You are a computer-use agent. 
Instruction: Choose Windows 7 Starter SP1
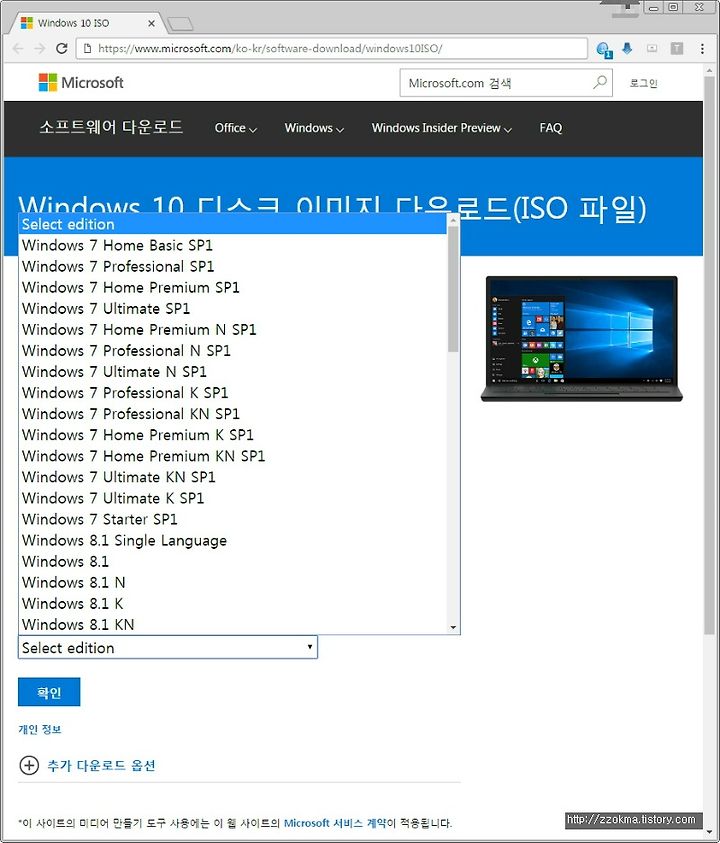(x=232, y=519)
